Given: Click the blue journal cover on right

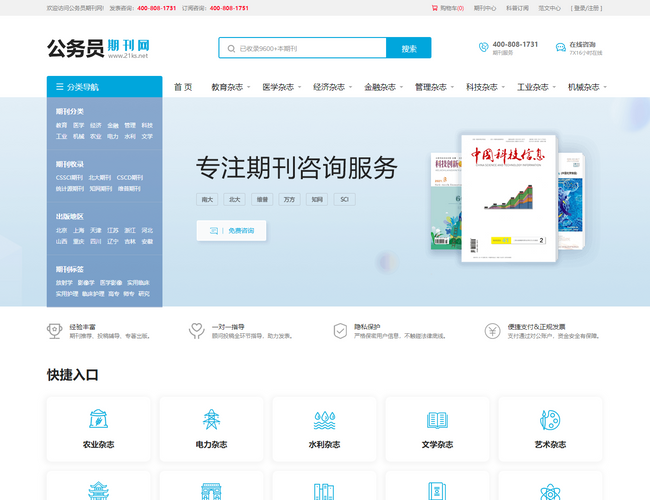Looking at the screenshot, I should coord(571,201).
